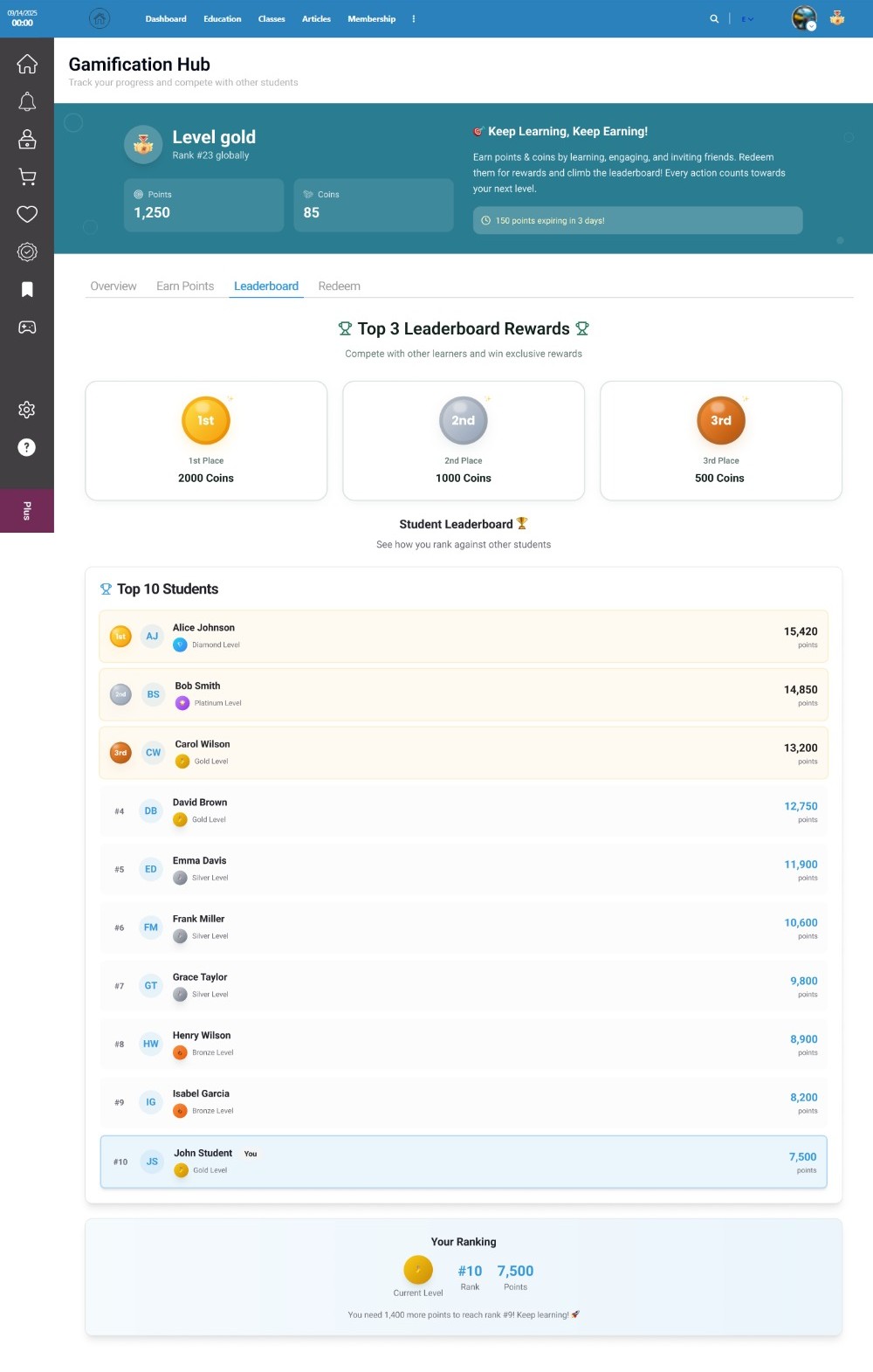
Task: Expand the language dropdown in header
Action: point(747,18)
